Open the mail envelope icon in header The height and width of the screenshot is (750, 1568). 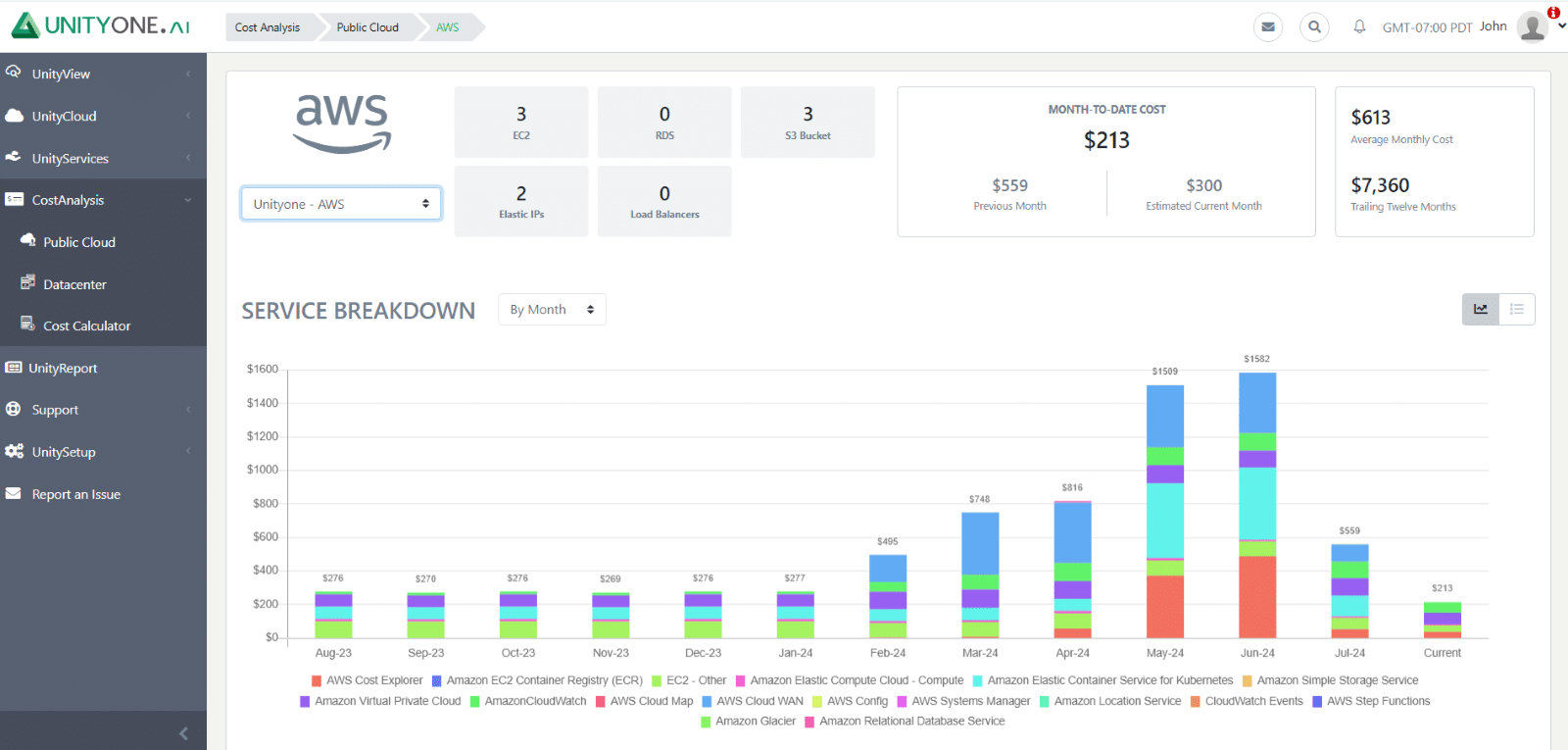pos(1268,27)
